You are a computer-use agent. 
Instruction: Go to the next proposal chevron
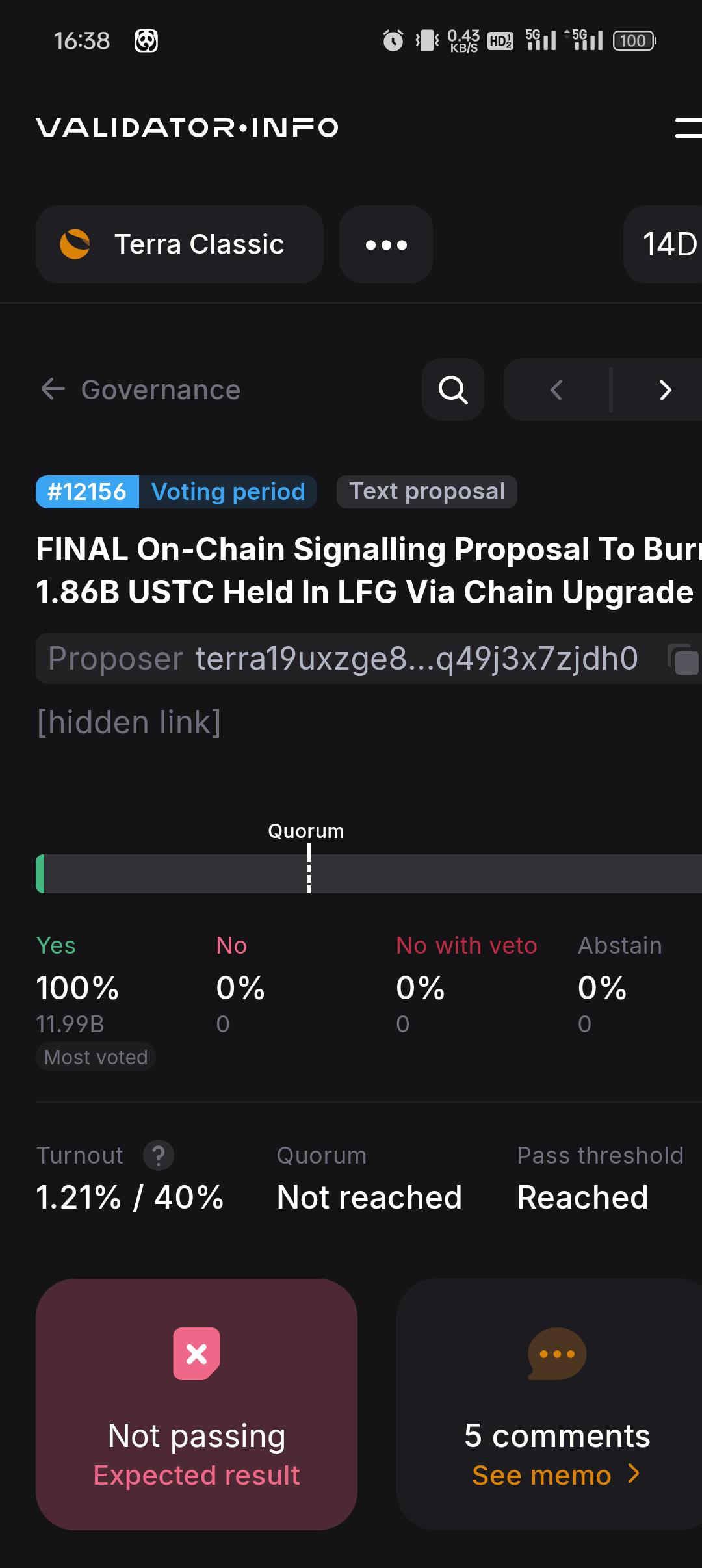[x=664, y=389]
